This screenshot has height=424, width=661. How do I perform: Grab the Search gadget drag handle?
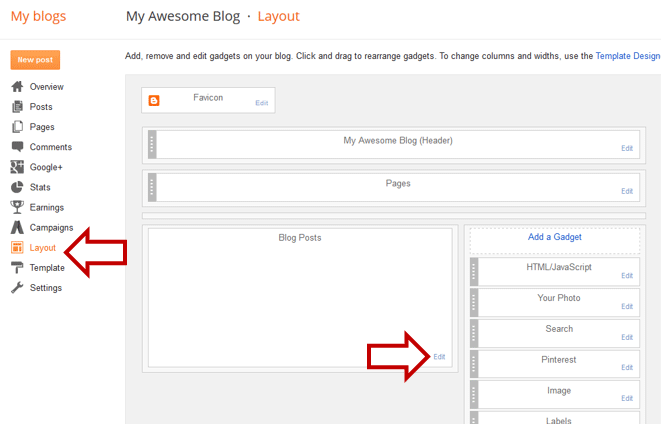click(474, 333)
